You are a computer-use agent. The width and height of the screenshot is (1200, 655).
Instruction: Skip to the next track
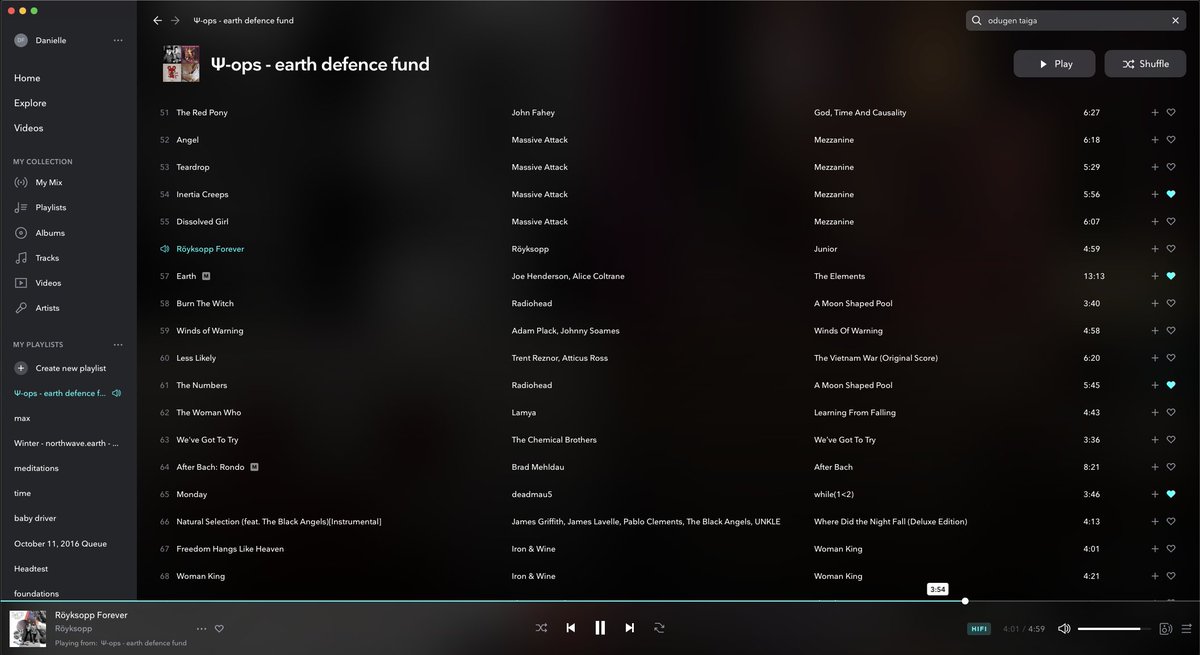[629, 628]
